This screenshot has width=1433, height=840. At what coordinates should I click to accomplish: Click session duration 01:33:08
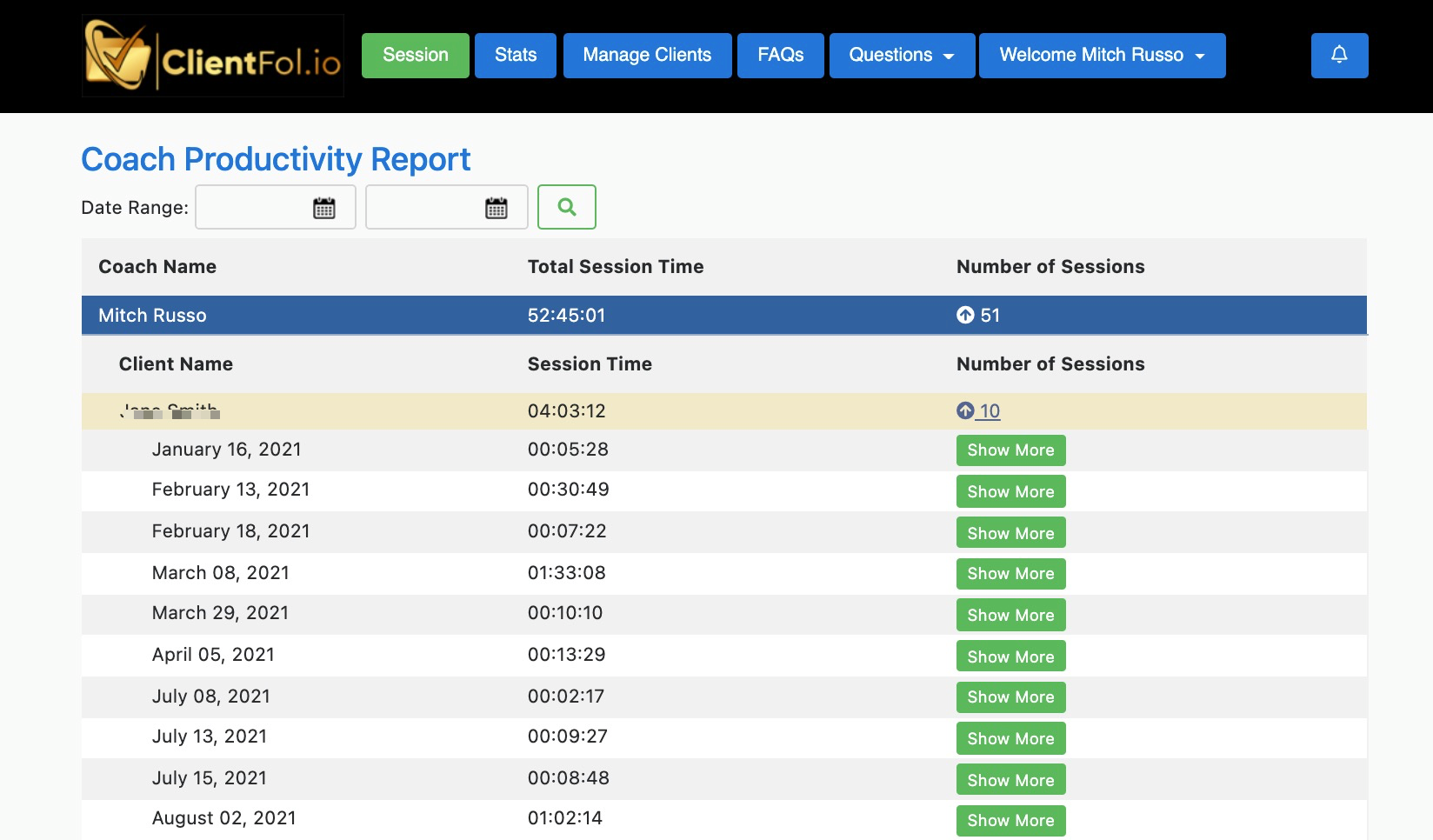(x=566, y=573)
